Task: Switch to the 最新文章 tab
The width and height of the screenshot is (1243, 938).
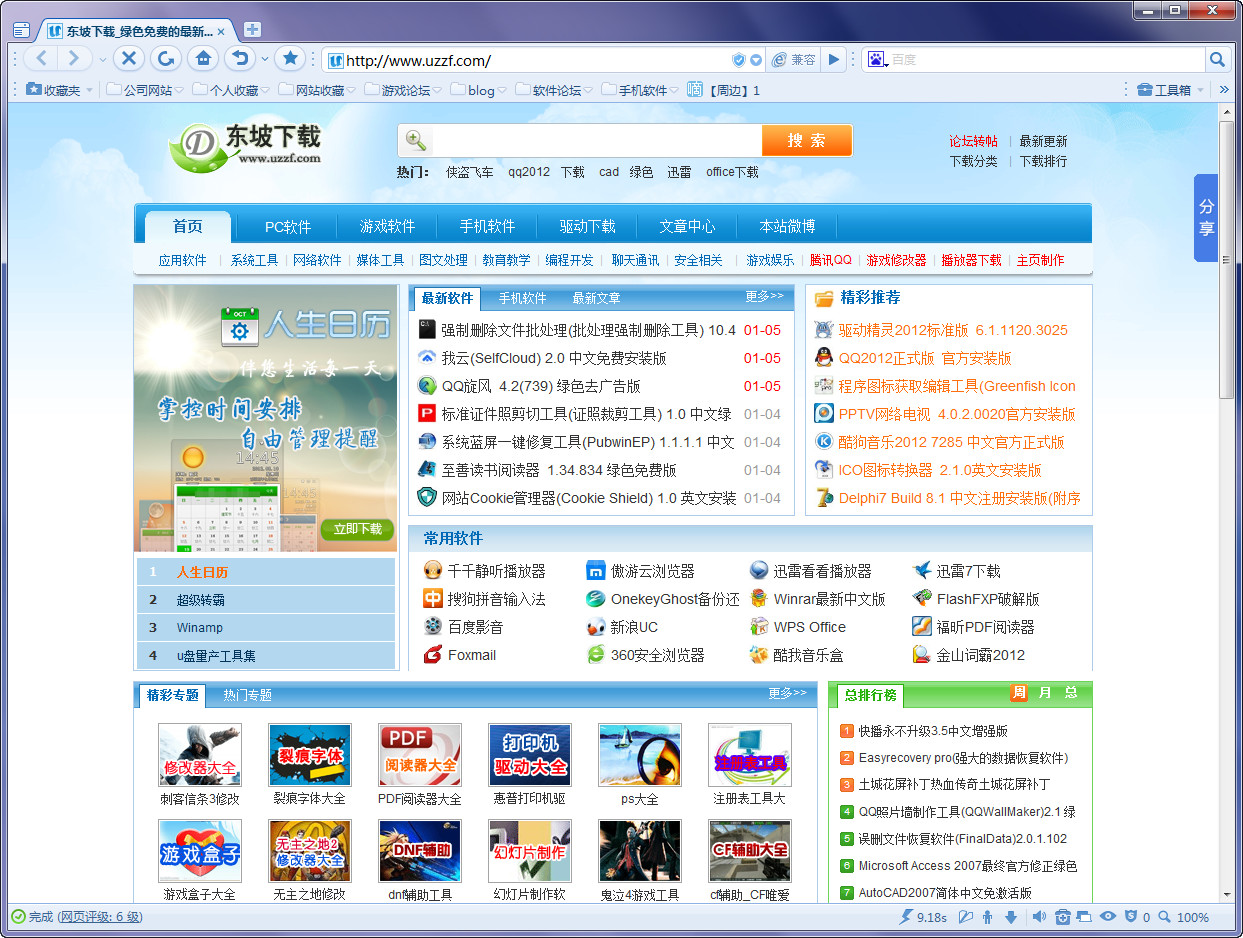Action: click(596, 298)
